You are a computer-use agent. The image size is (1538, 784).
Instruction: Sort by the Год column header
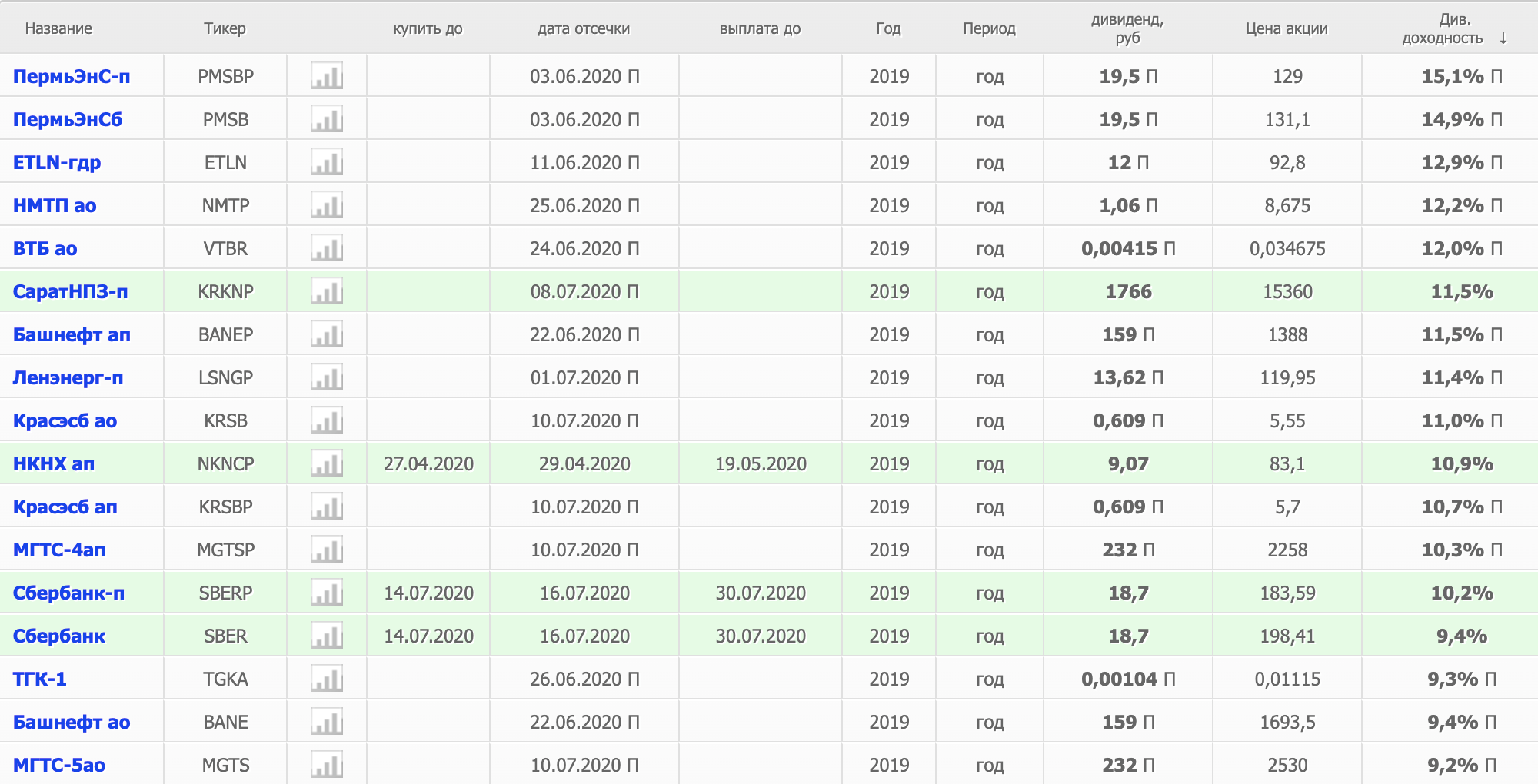888,28
